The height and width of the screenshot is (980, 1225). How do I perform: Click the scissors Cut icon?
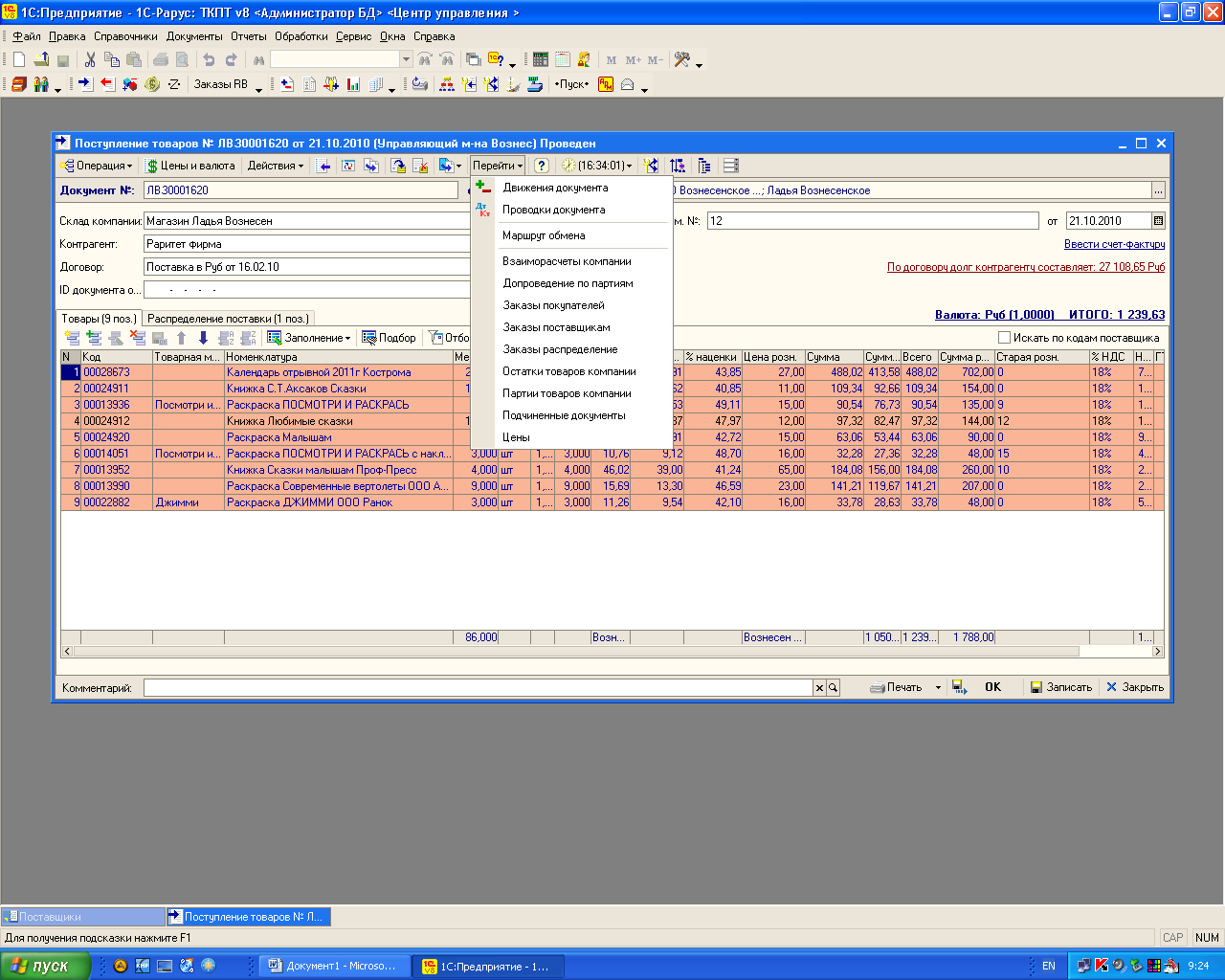(x=90, y=59)
